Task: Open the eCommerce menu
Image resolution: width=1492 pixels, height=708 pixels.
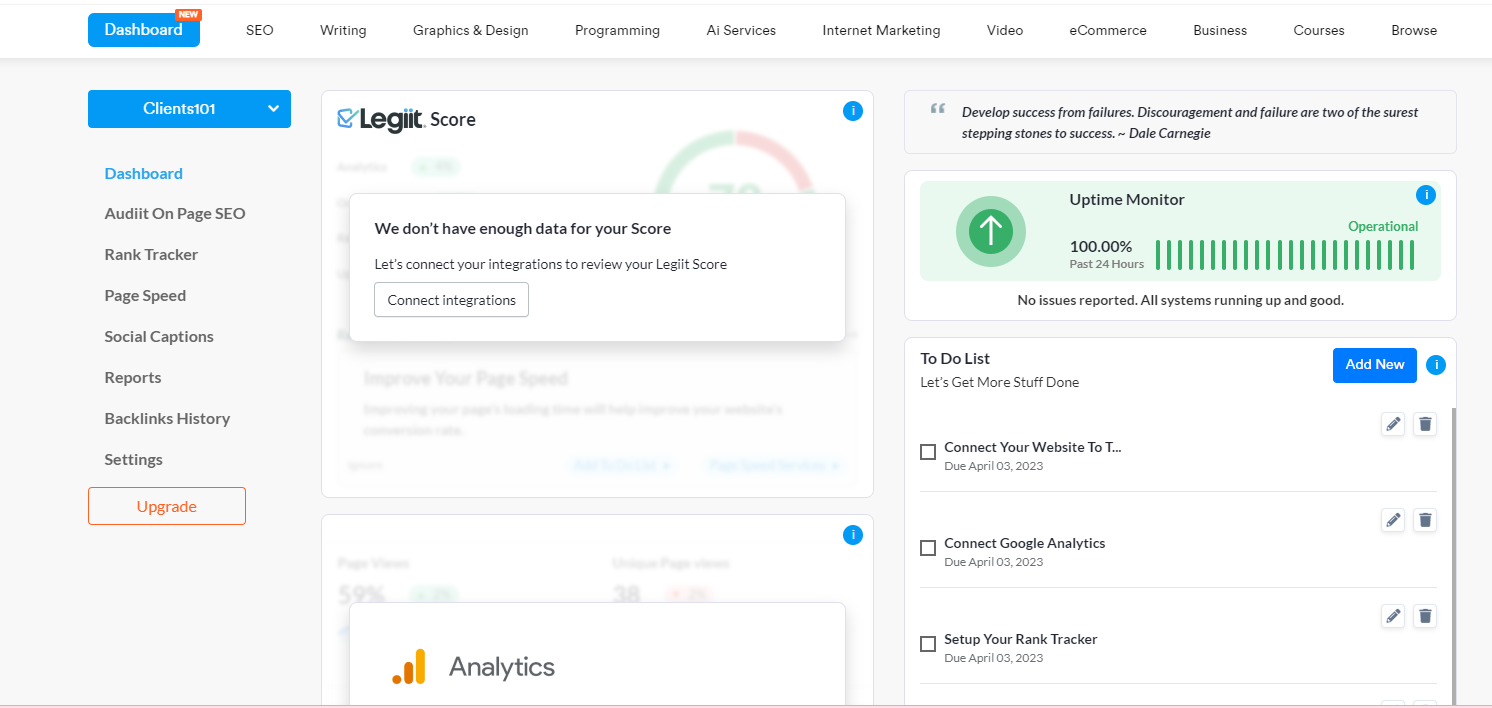Action: (1108, 30)
